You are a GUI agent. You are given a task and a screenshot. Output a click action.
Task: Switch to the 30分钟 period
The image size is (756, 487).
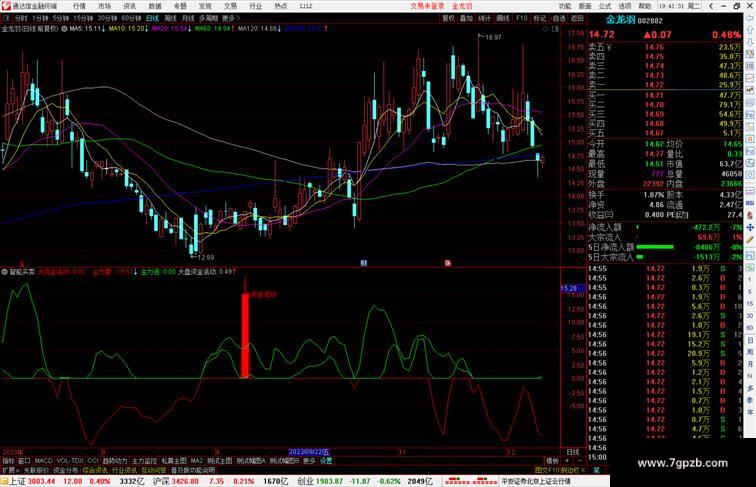(x=107, y=18)
